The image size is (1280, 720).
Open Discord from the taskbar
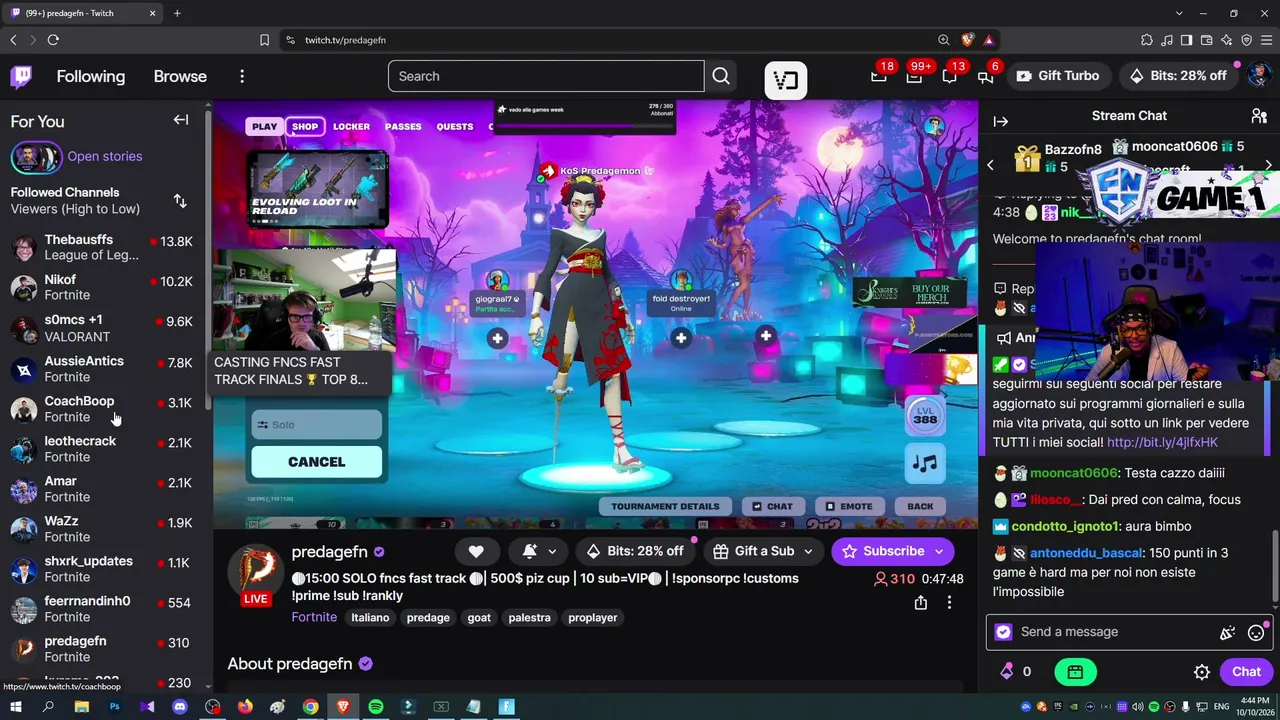[x=180, y=707]
